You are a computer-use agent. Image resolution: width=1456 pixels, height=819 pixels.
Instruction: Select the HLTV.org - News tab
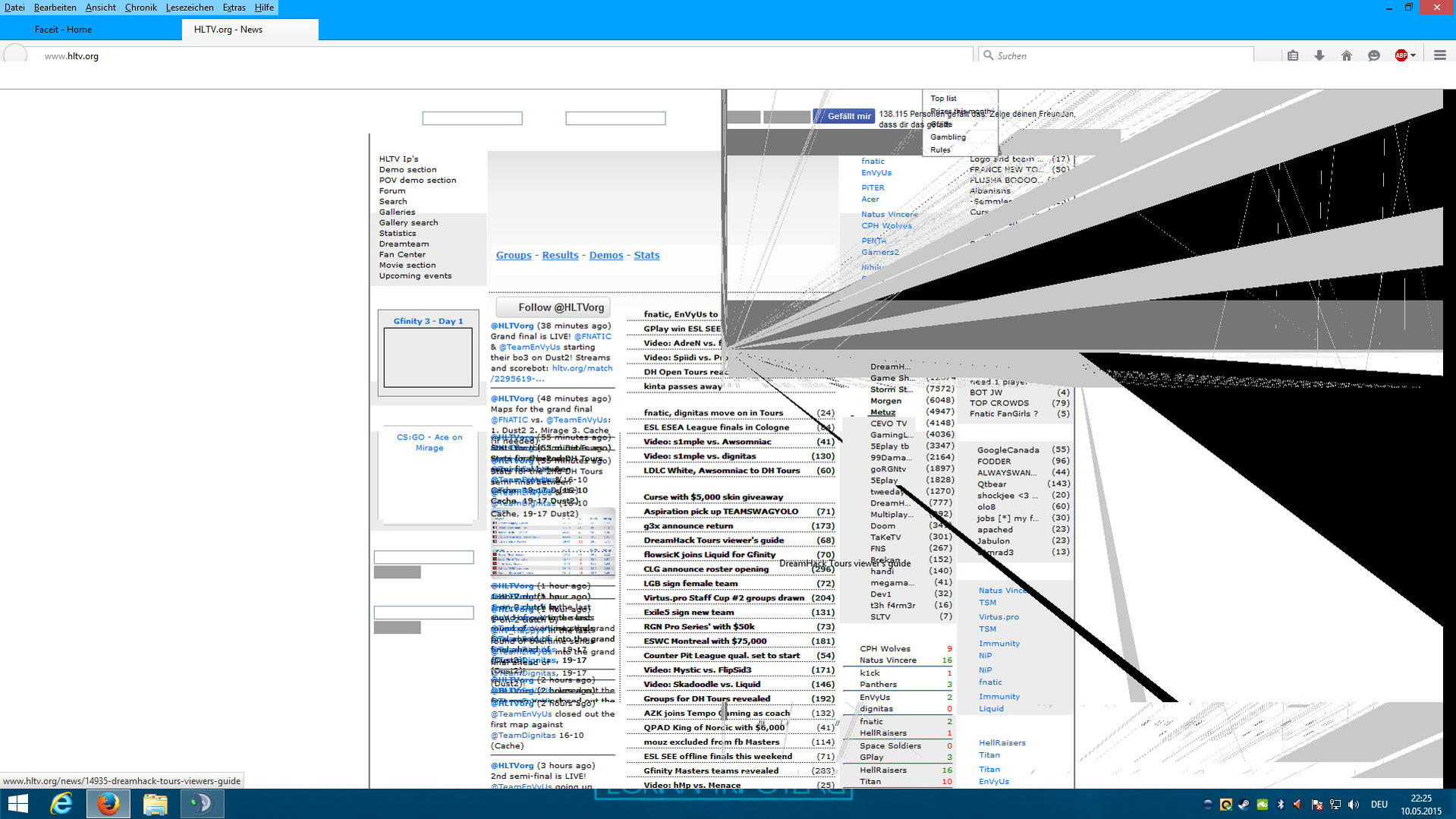coord(250,30)
